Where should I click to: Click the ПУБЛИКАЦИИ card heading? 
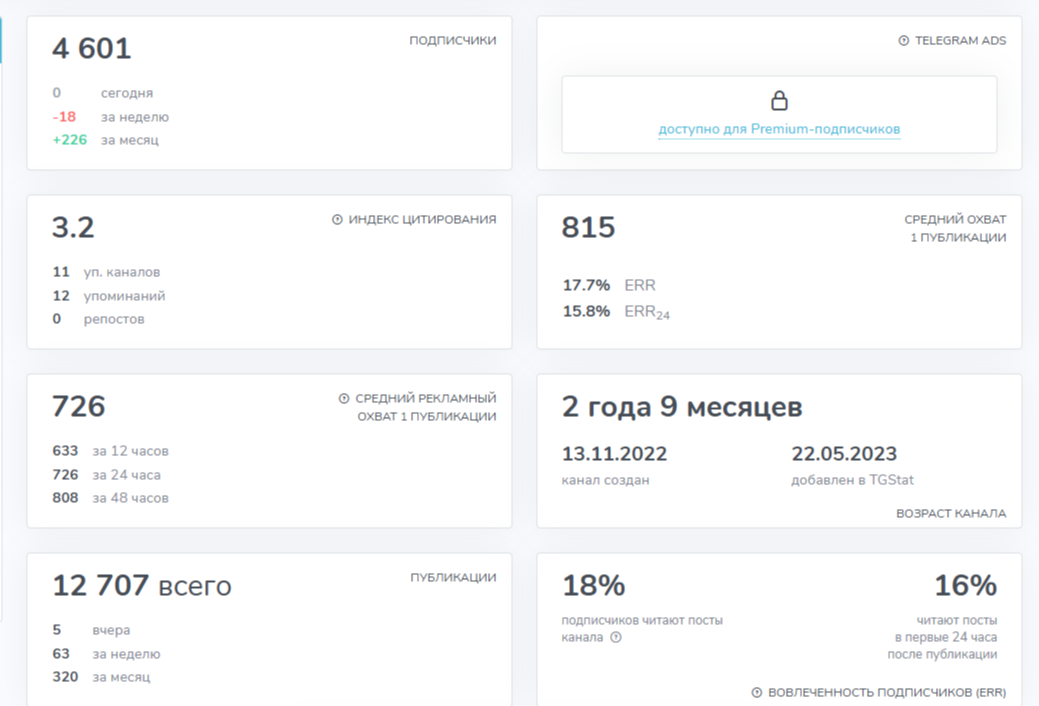click(x=453, y=577)
